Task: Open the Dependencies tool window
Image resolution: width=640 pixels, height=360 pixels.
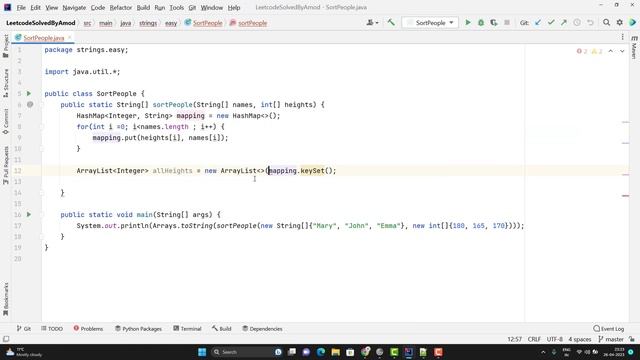Action: click(x=262, y=329)
